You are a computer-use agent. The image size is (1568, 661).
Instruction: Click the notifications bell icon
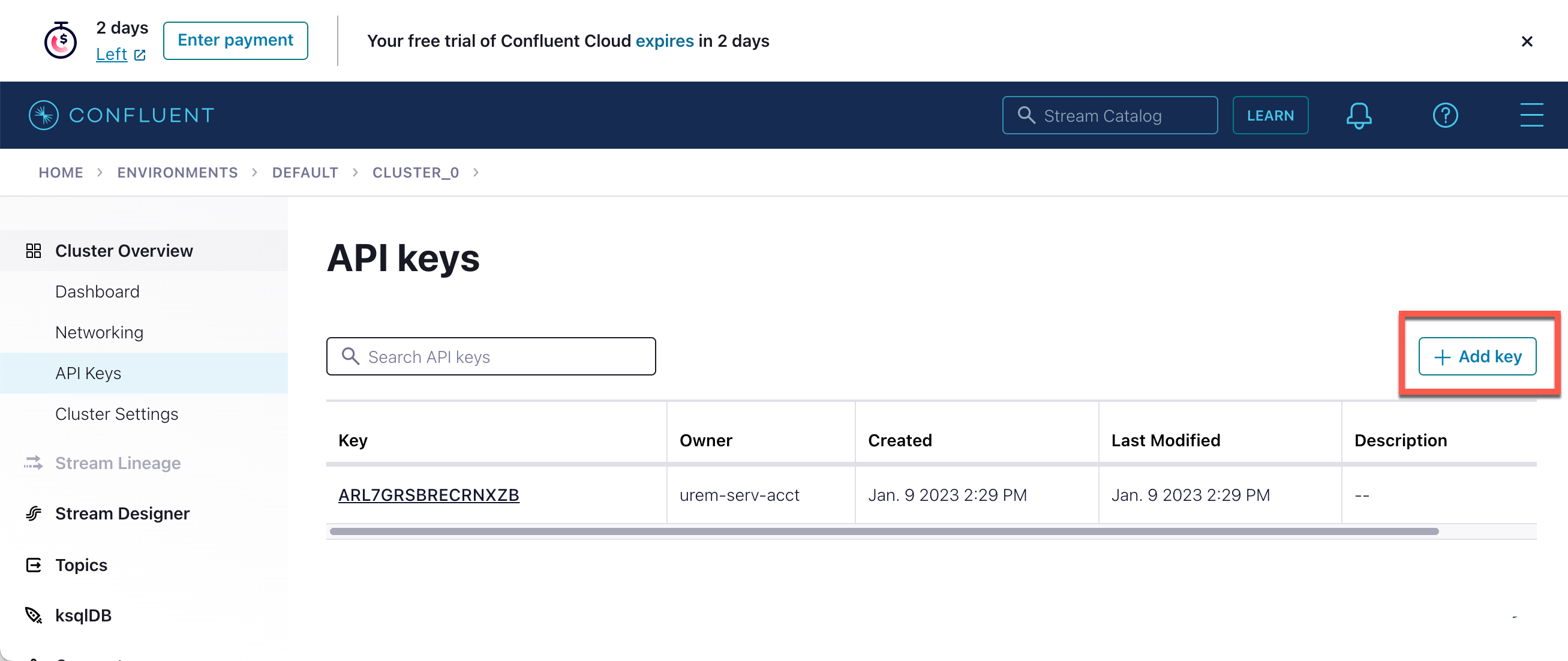click(x=1359, y=115)
